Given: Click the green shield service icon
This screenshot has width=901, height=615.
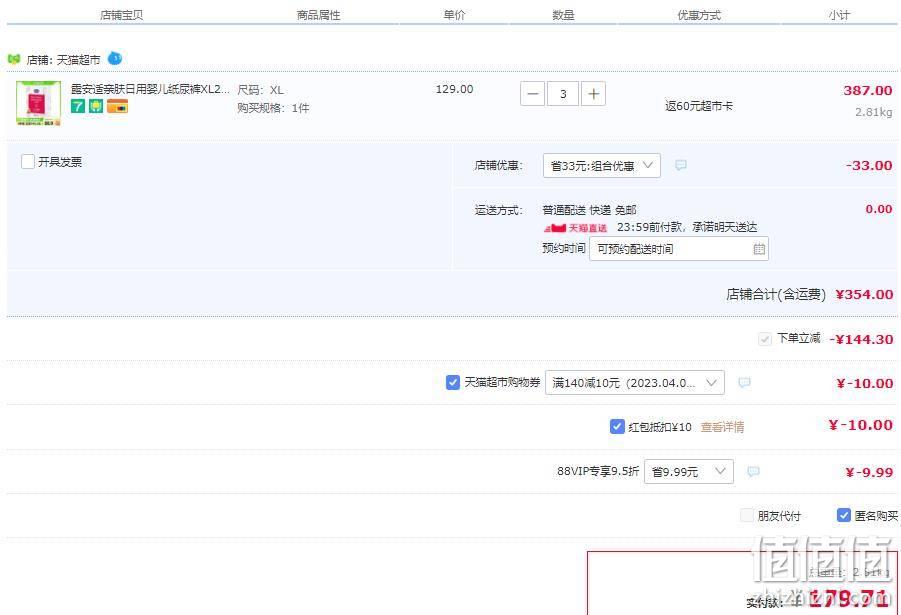Looking at the screenshot, I should (x=96, y=106).
